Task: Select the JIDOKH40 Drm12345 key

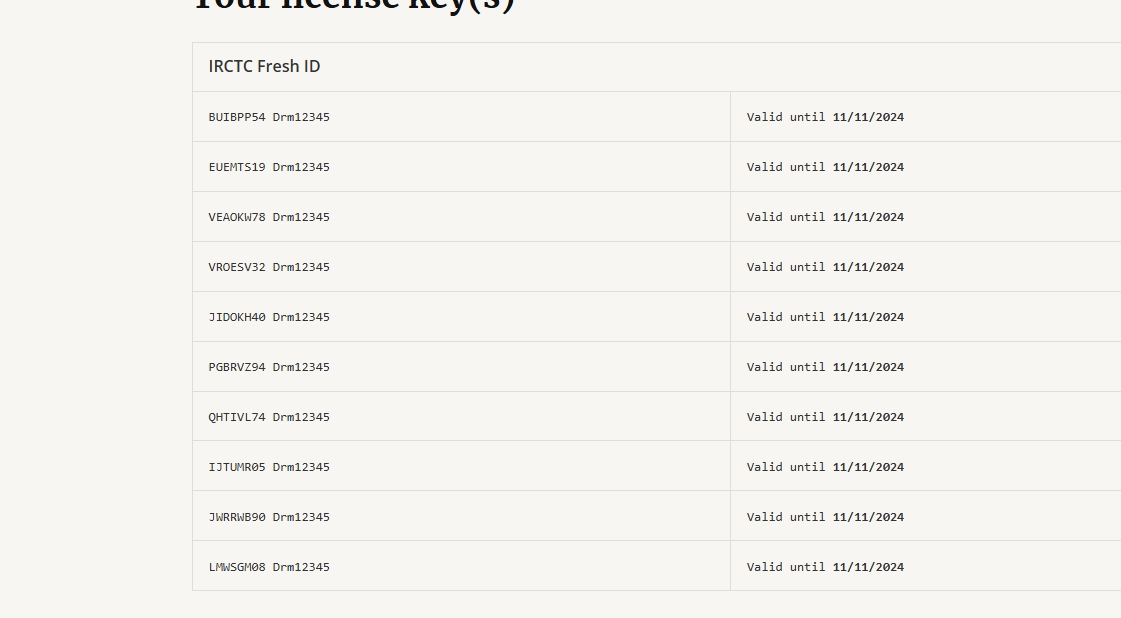Action: click(x=269, y=317)
